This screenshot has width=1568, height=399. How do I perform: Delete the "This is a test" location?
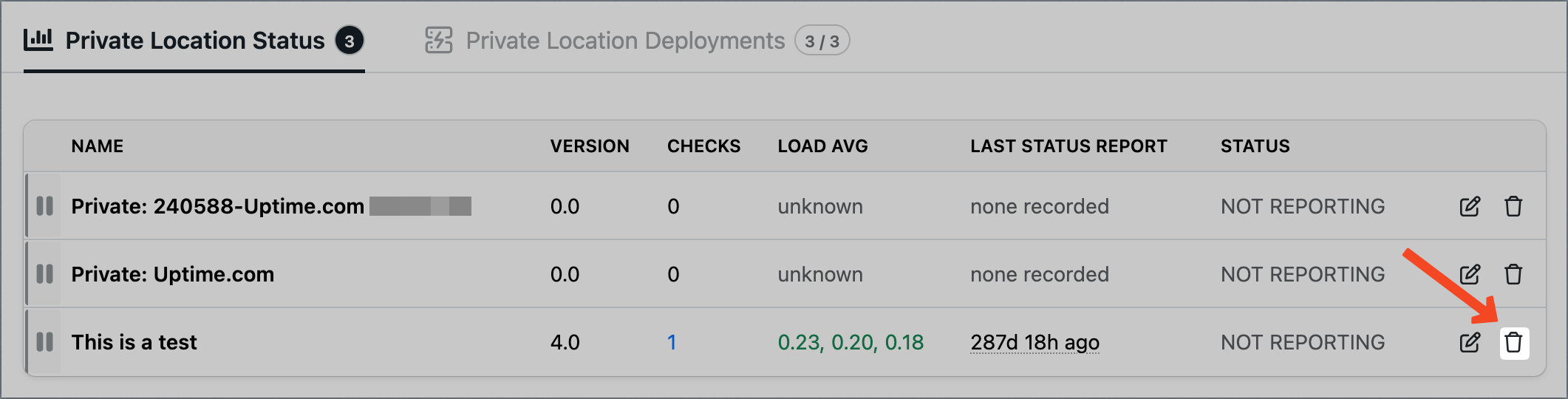click(1513, 343)
